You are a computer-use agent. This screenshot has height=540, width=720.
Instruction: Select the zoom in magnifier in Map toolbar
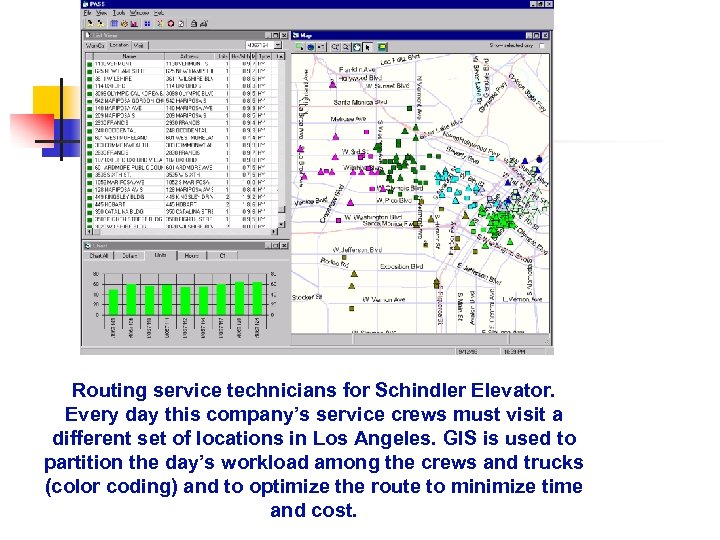tap(335, 47)
